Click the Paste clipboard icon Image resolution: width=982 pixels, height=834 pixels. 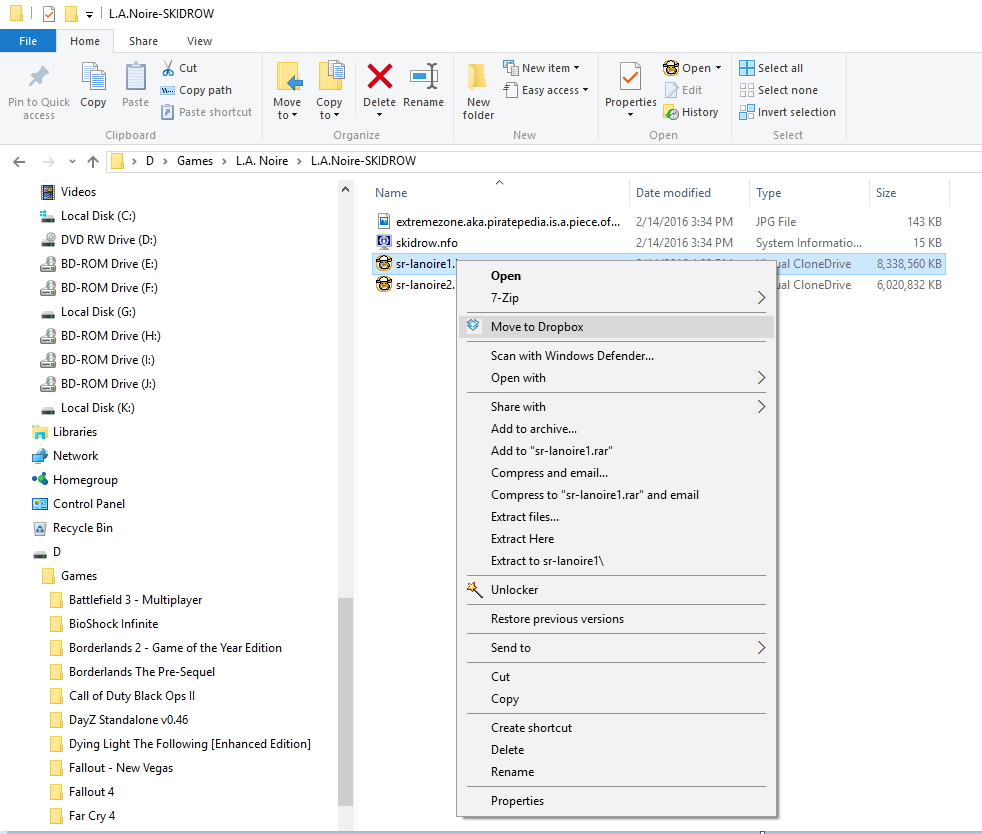135,77
